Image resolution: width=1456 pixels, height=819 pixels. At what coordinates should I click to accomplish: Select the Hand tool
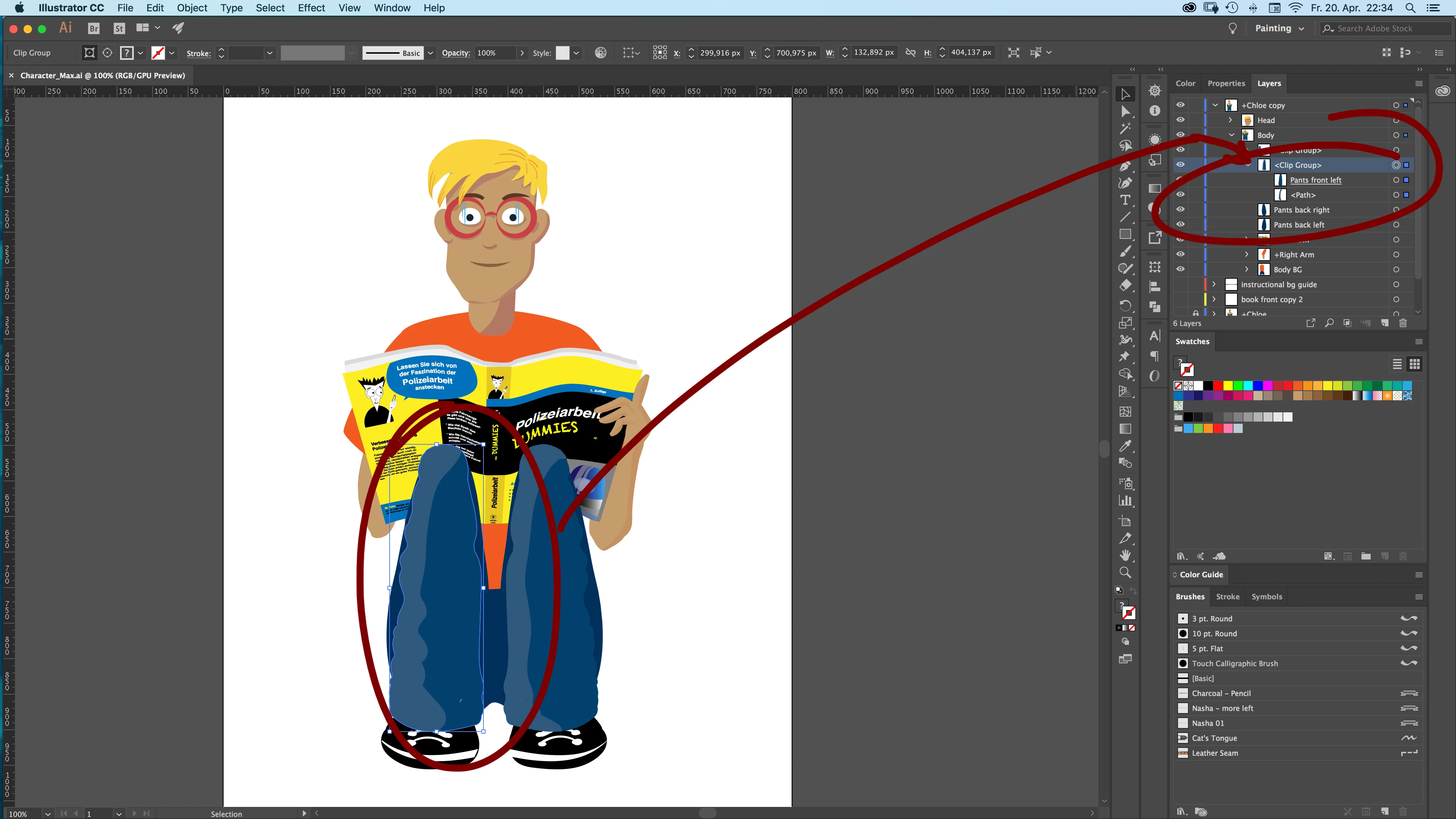pos(1125,555)
